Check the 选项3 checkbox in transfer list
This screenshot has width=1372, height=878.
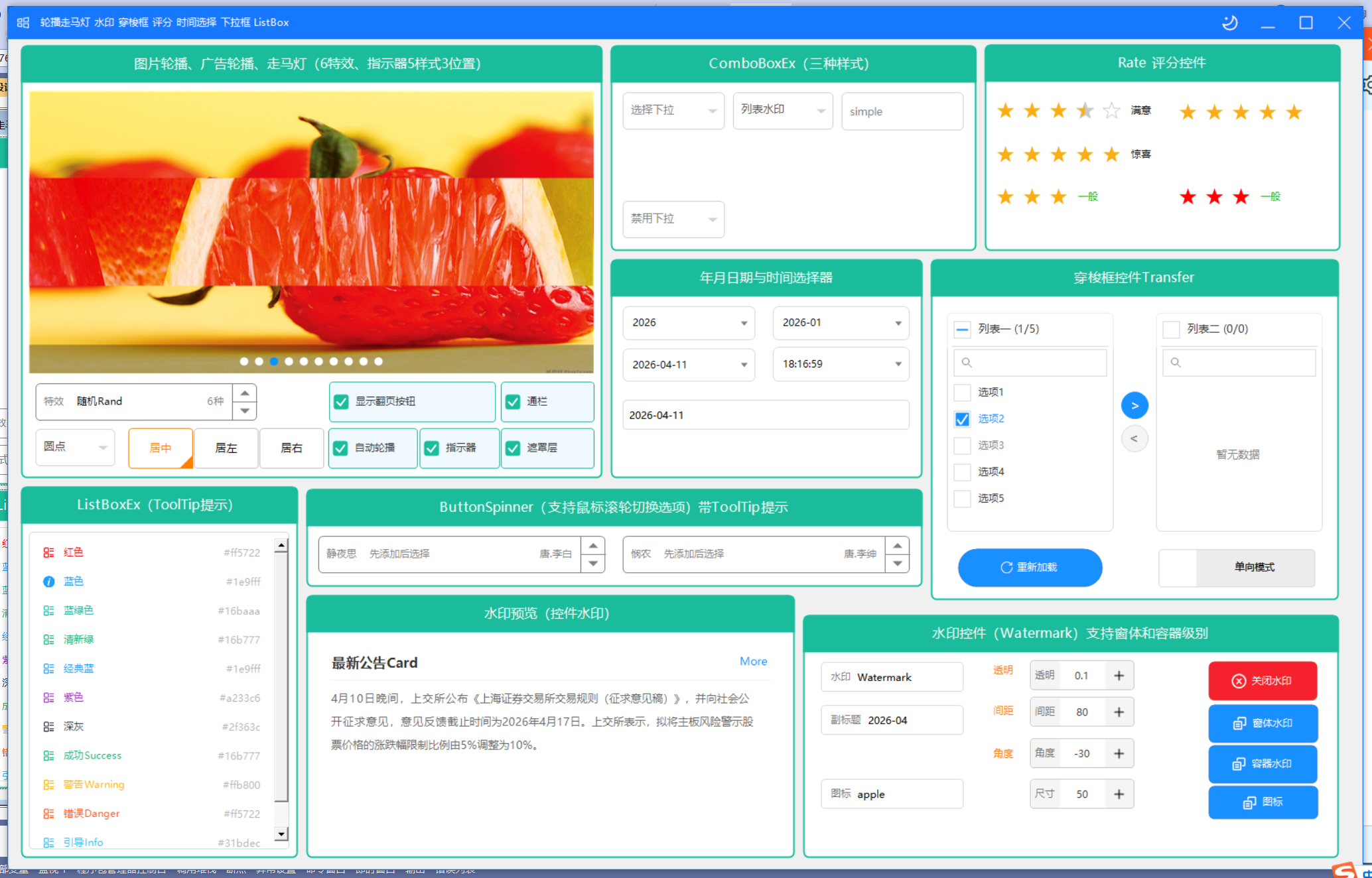tap(962, 445)
